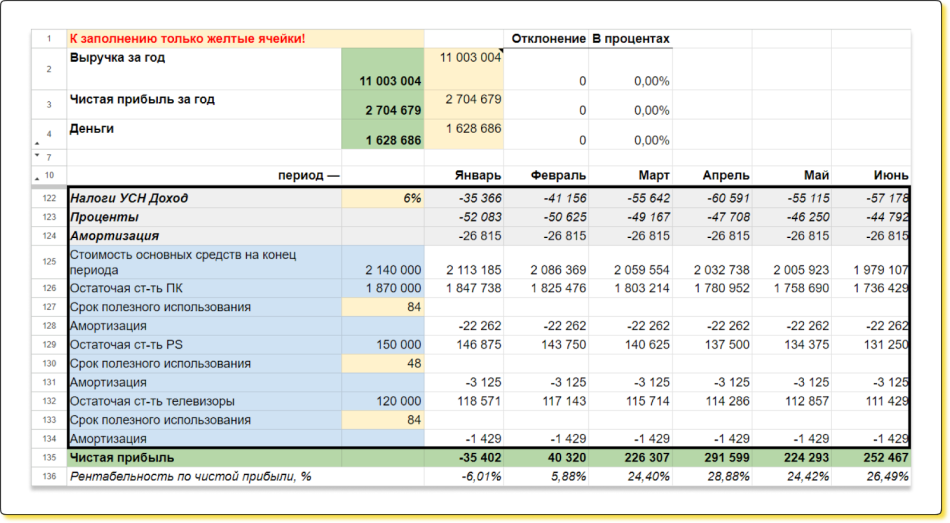Click profitability cell -6,01%
Viewport: 950px width, 523px height.
click(464, 477)
